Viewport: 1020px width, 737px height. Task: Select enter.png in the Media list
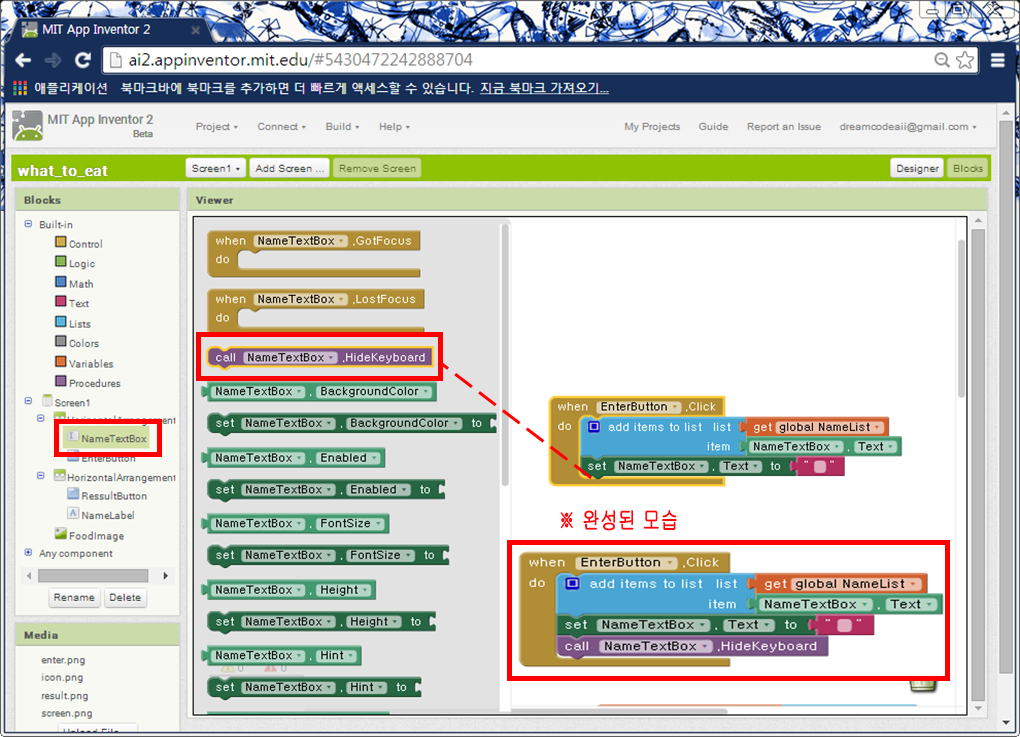(63, 660)
